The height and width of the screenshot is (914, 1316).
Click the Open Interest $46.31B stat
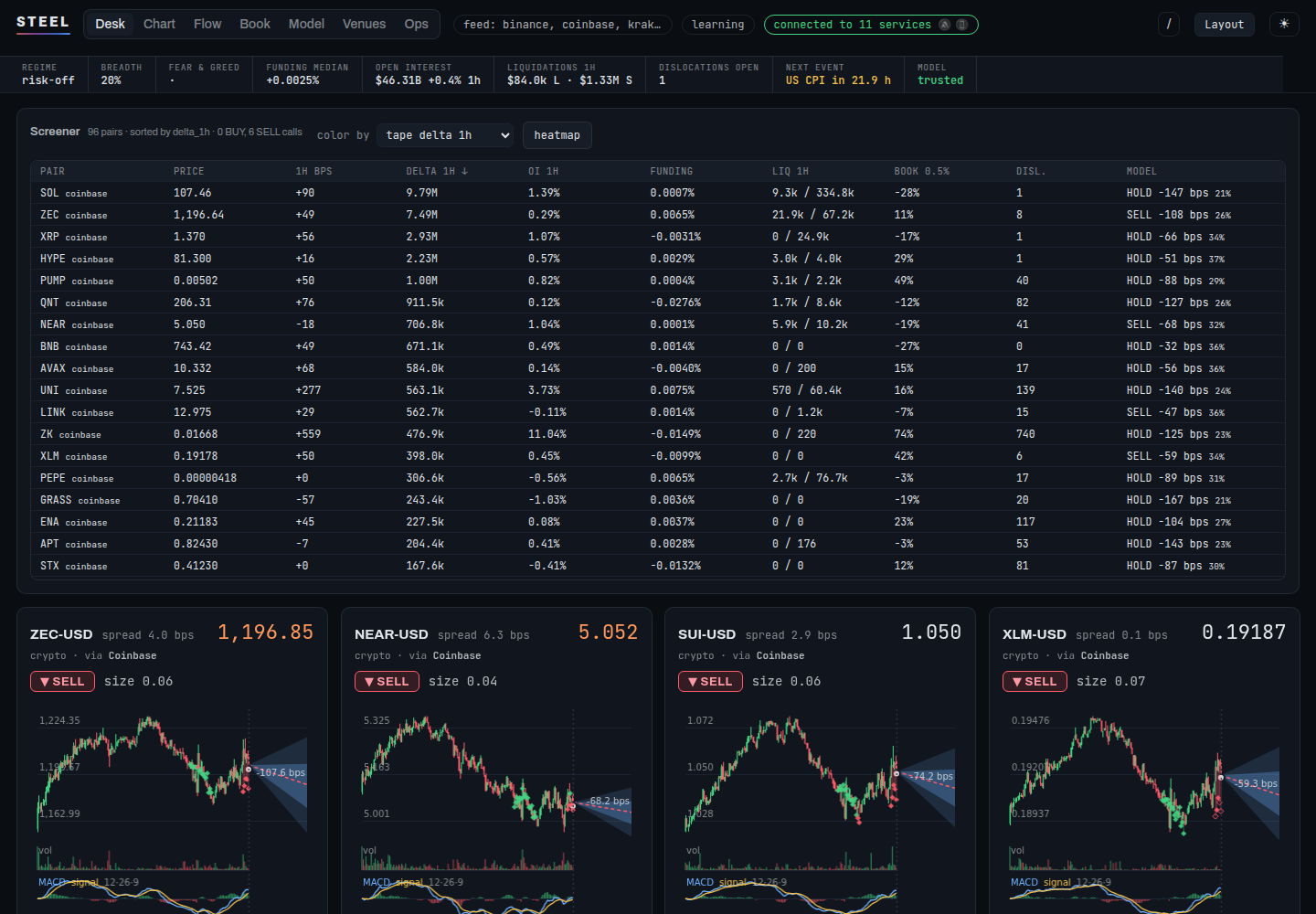click(428, 74)
